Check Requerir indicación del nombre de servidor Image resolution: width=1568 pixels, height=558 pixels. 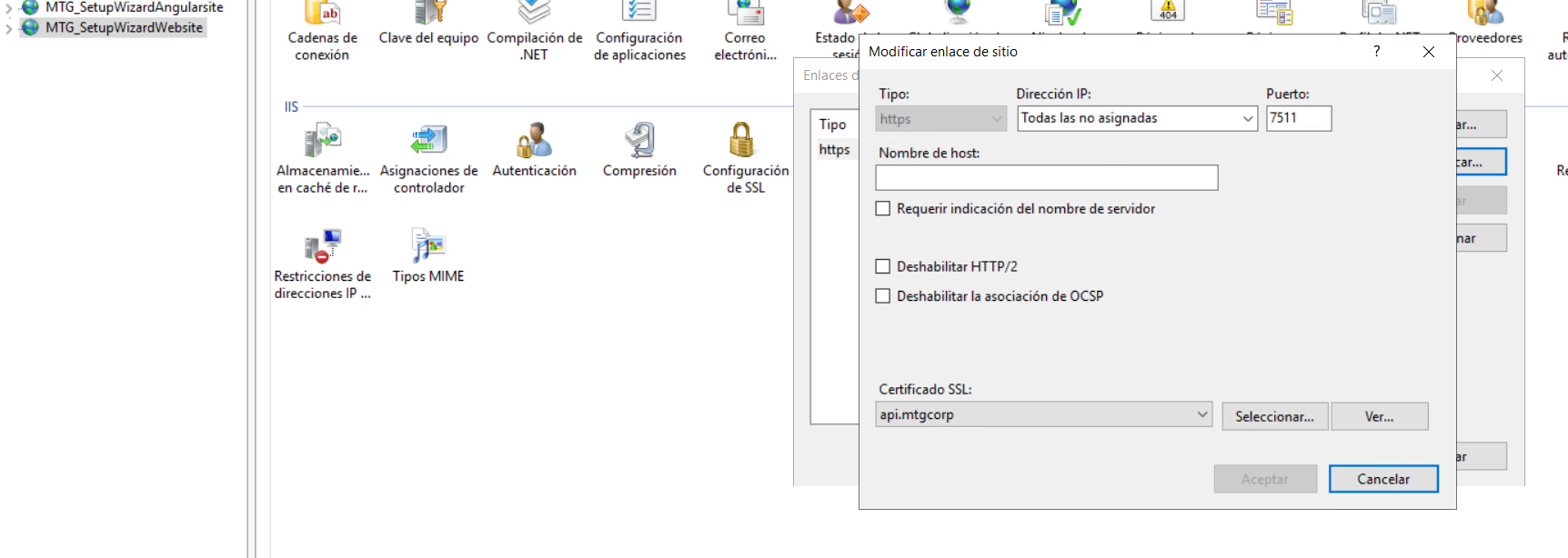(x=882, y=208)
